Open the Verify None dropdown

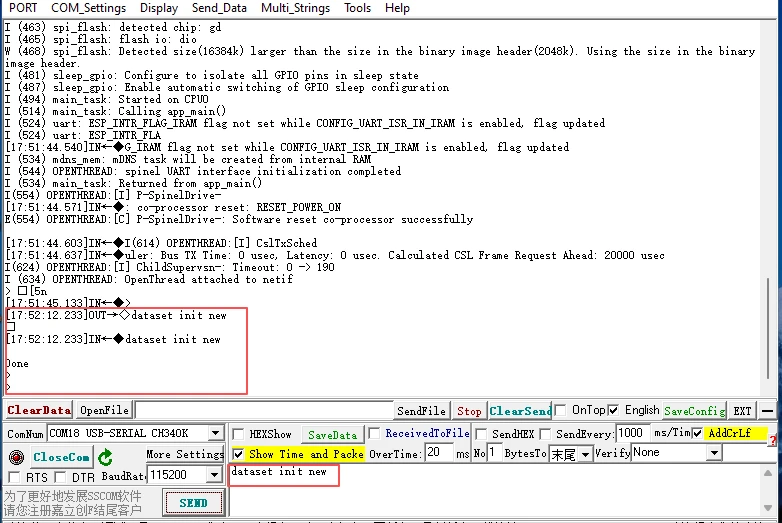coord(713,453)
